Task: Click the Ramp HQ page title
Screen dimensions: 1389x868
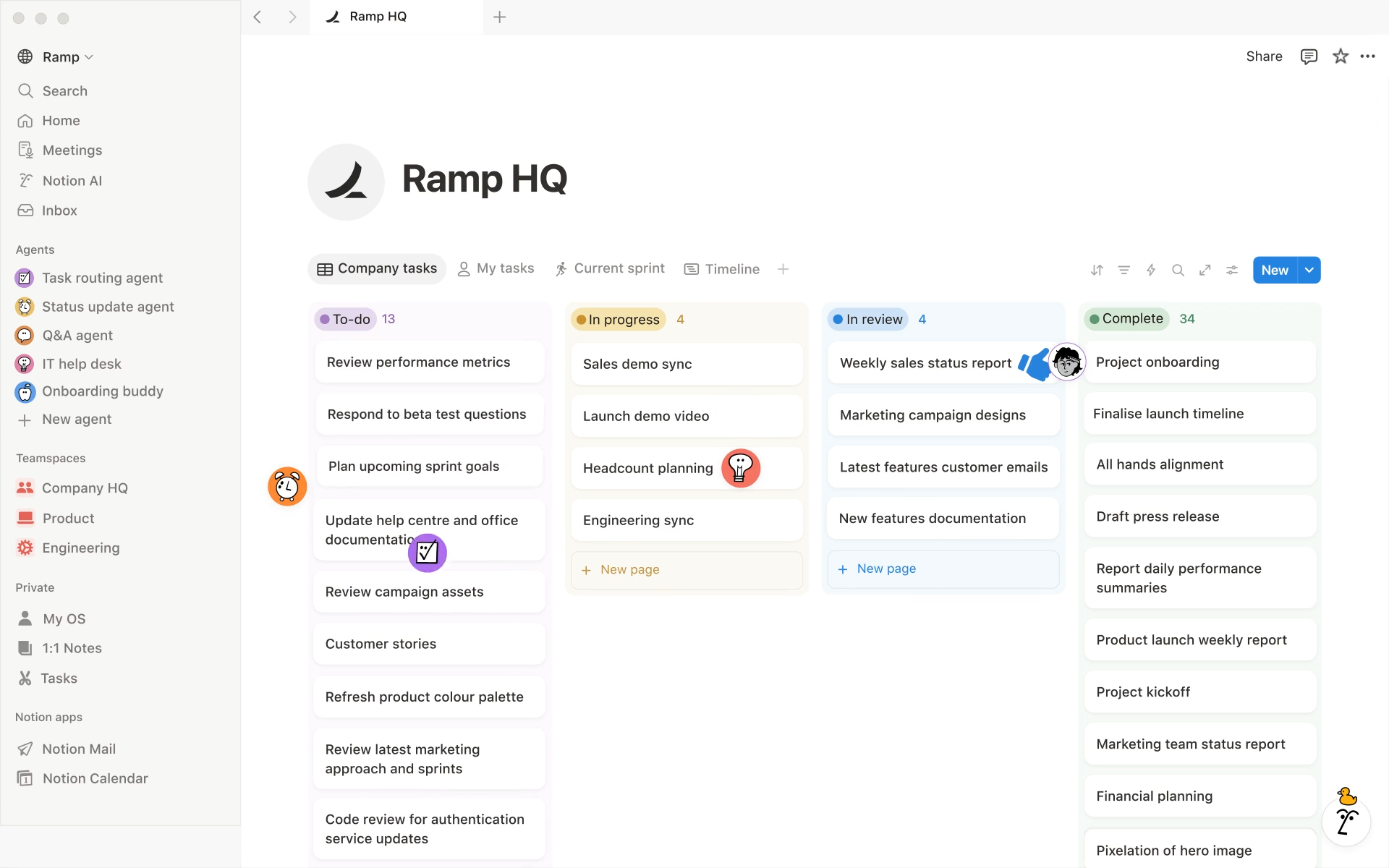Action: [485, 179]
